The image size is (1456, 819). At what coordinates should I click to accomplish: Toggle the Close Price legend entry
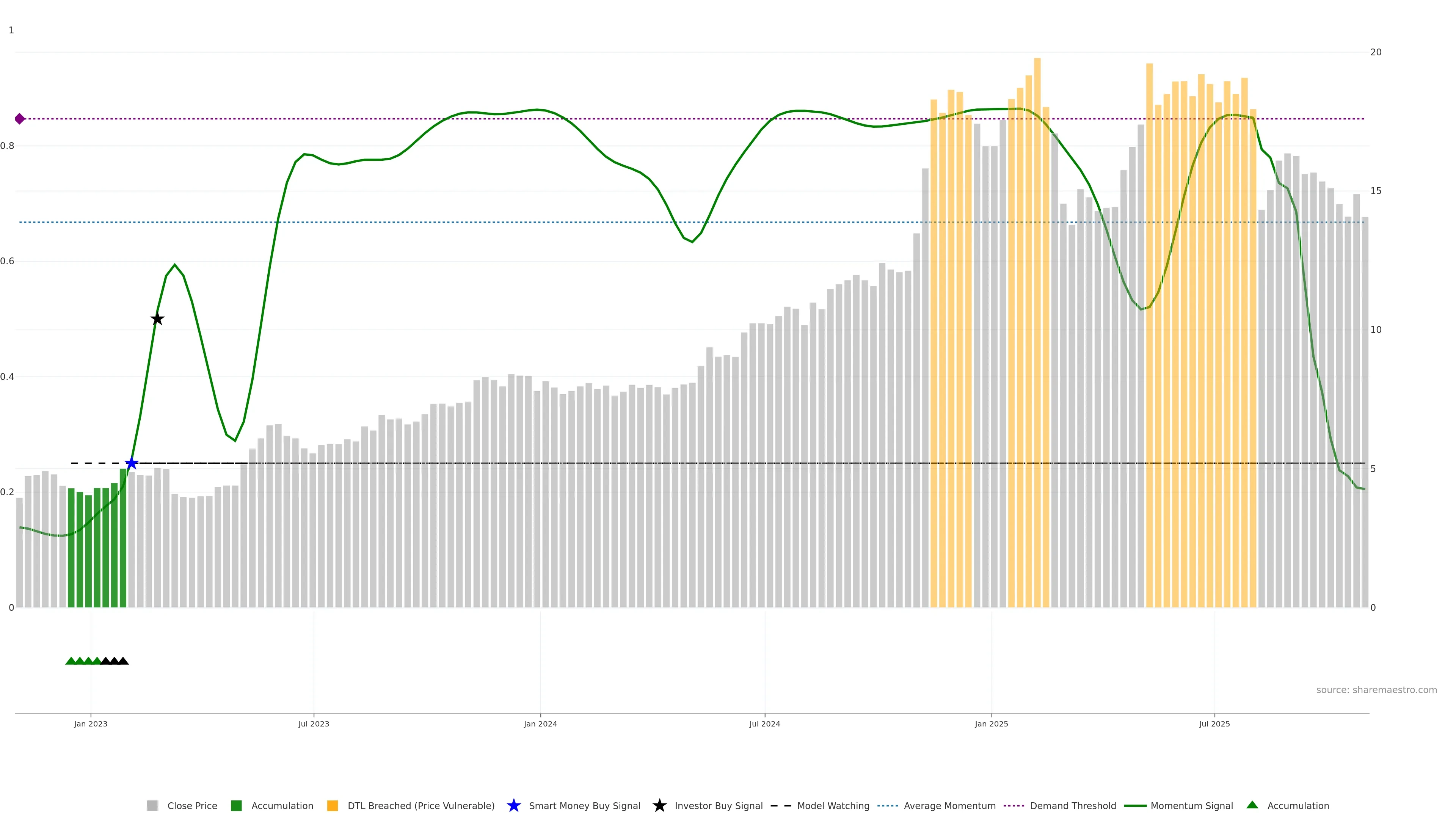tap(191, 805)
